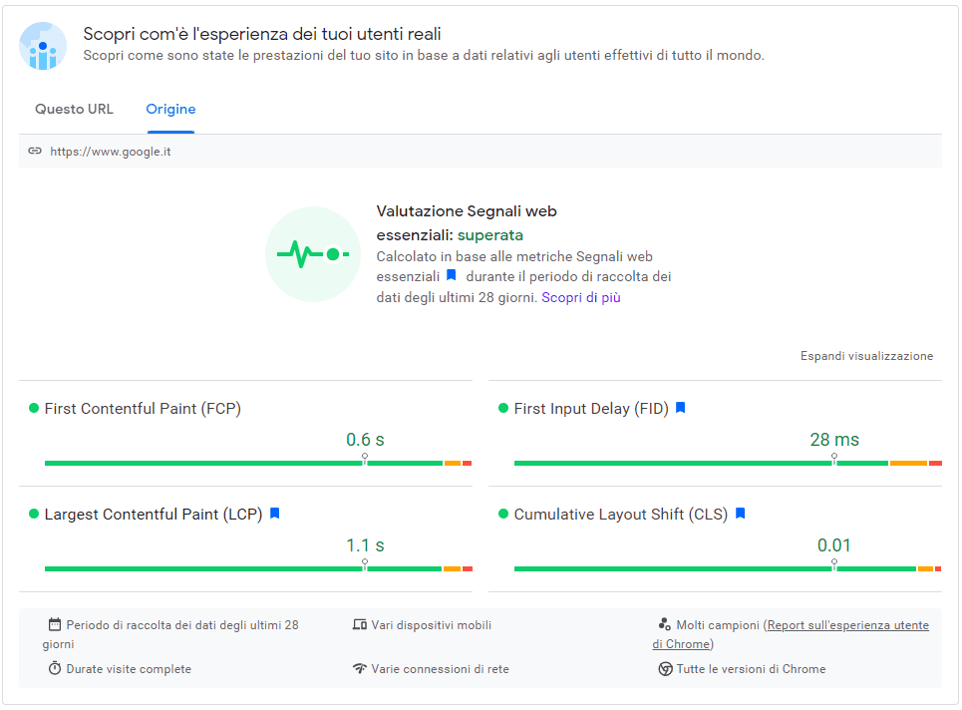The height and width of the screenshot is (710, 962).
Task: Click 'Espandi visualizzazione' to expand the view
Action: click(x=866, y=356)
